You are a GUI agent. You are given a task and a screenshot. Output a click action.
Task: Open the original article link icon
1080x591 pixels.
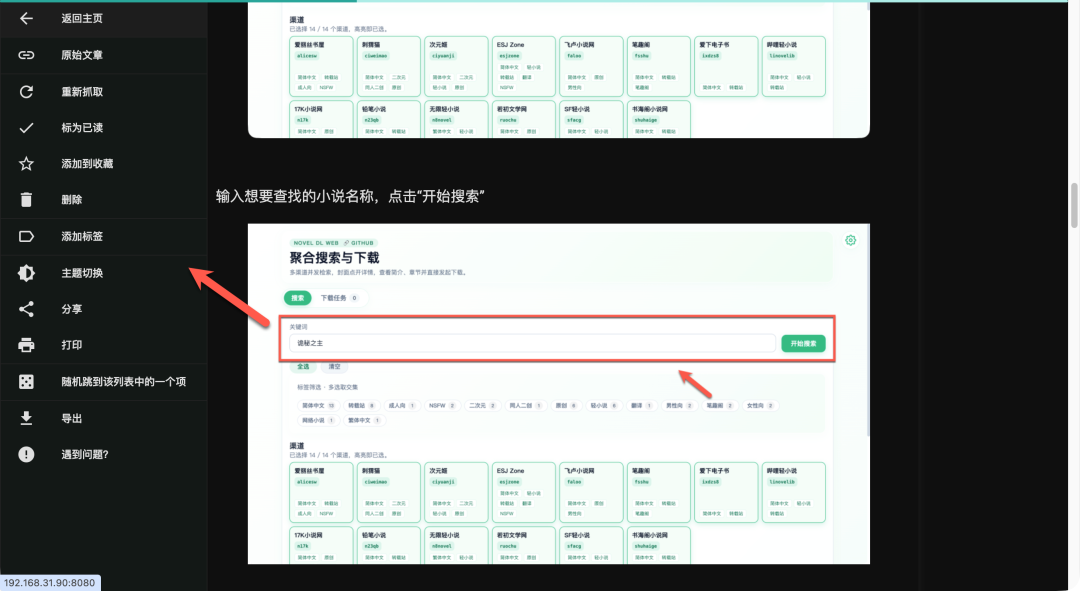coord(27,55)
